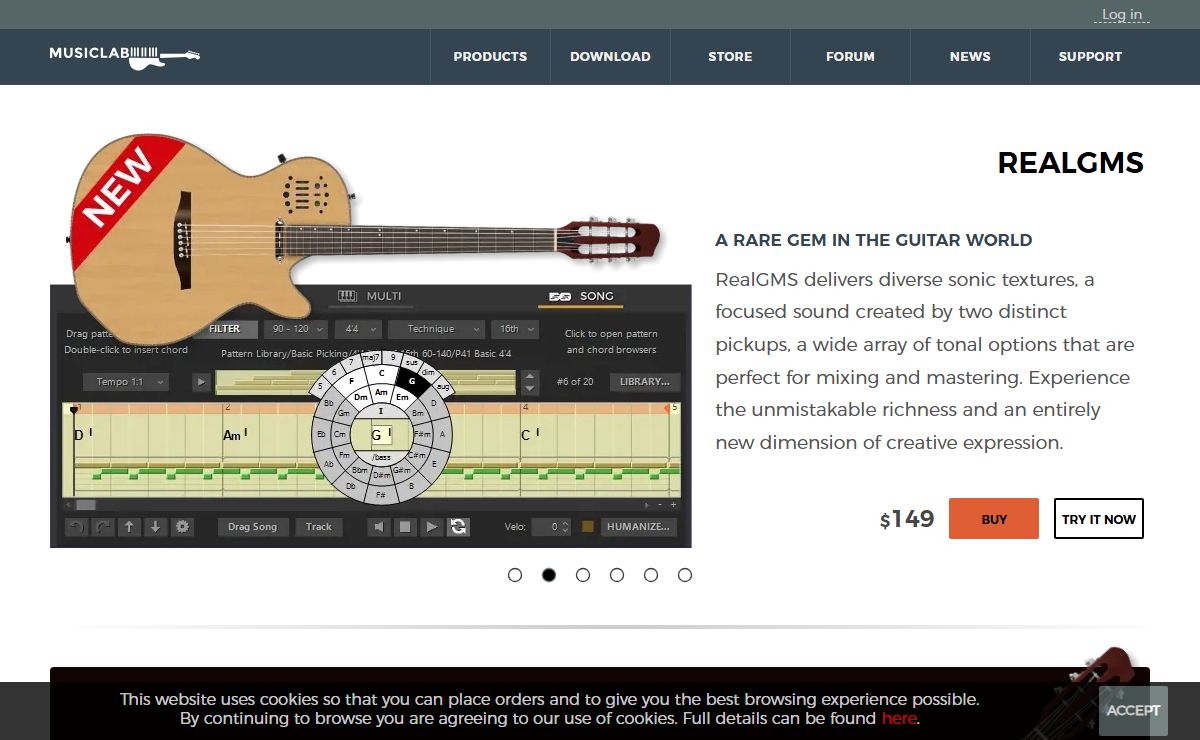Select the fifth carousel slide dot
The width and height of the screenshot is (1200, 740).
tap(651, 575)
